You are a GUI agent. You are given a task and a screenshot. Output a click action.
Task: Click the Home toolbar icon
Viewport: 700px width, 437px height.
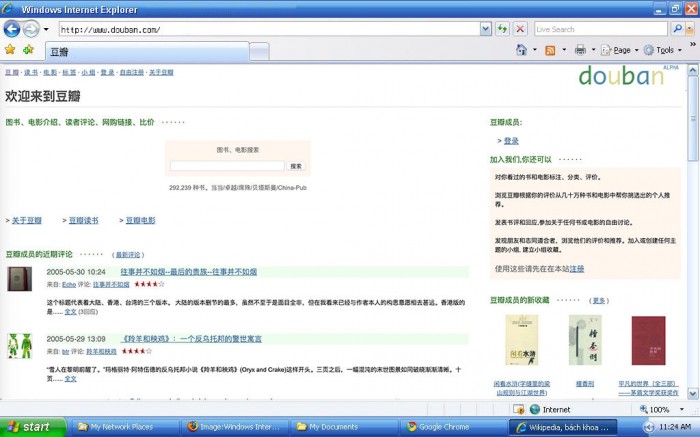point(521,49)
